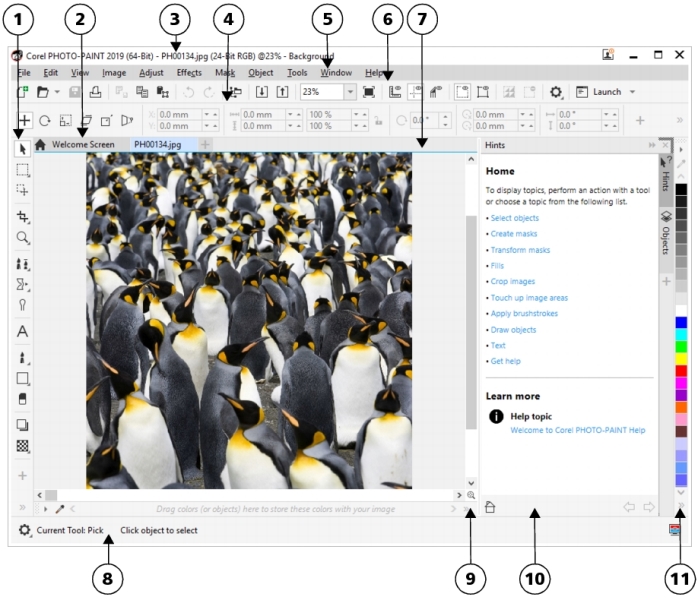Expand the Launch dropdown
The image size is (698, 600).
pos(633,92)
